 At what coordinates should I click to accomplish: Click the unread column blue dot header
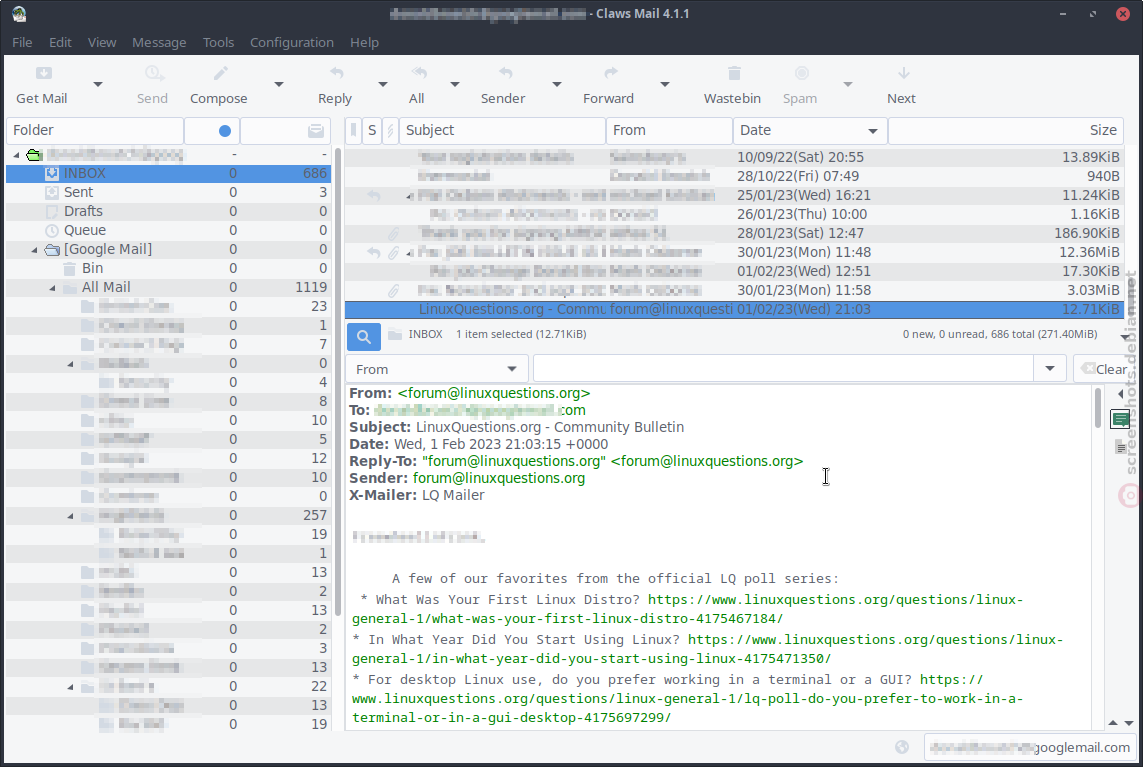click(225, 131)
